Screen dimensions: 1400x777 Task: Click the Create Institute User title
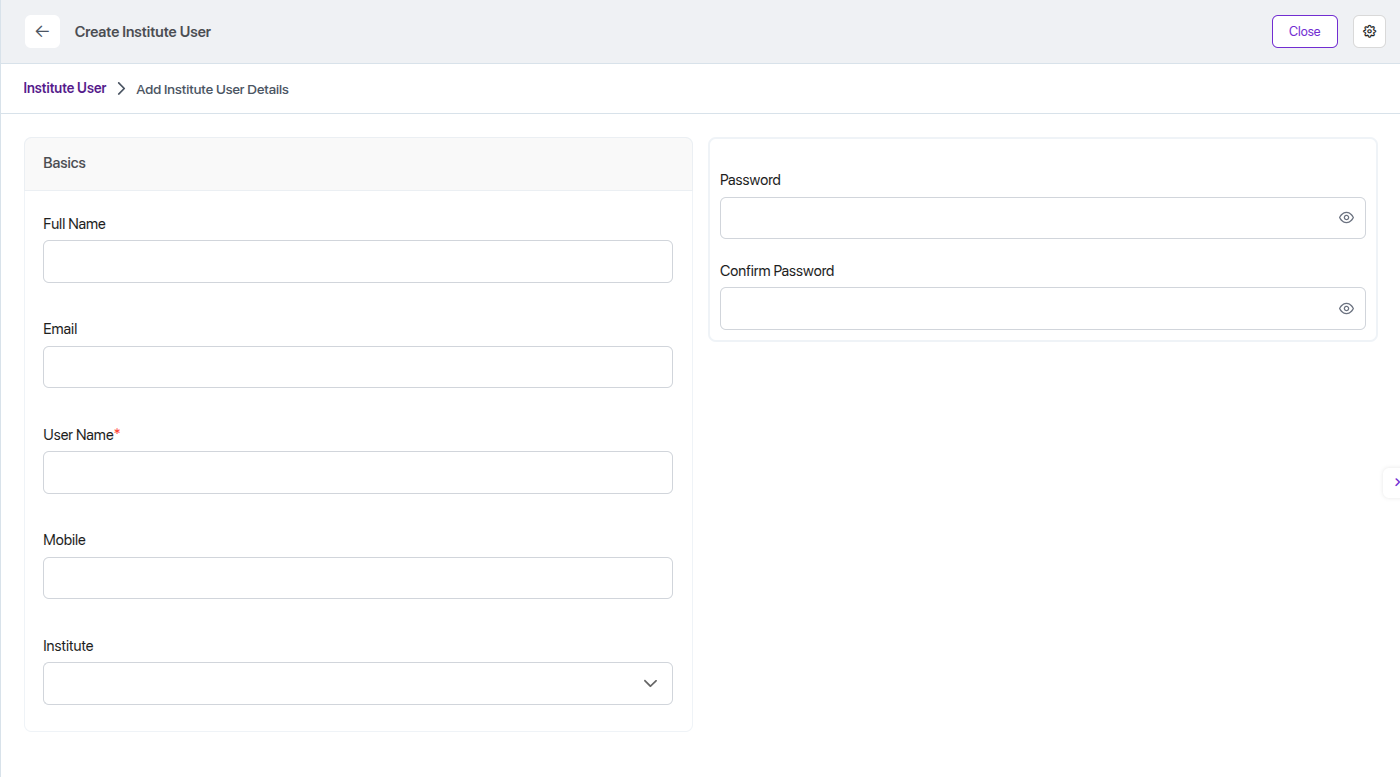click(143, 32)
